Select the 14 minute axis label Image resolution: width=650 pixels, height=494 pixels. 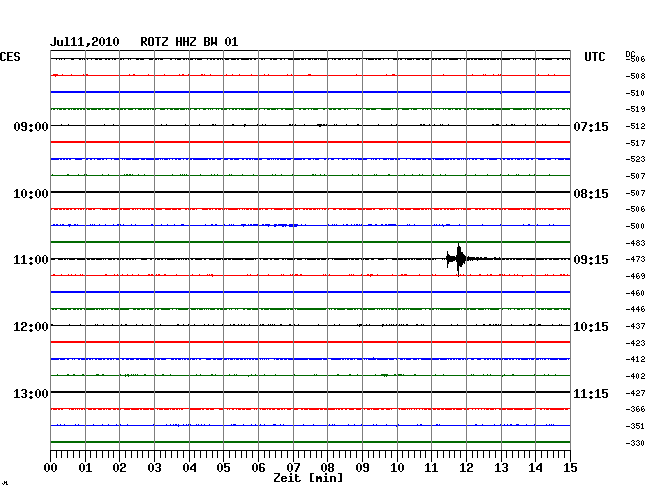(x=536, y=467)
